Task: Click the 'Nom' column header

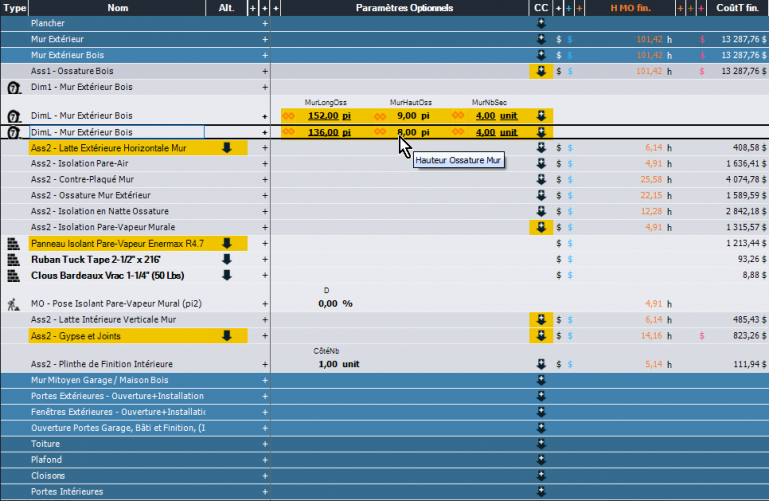Action: 118,7
